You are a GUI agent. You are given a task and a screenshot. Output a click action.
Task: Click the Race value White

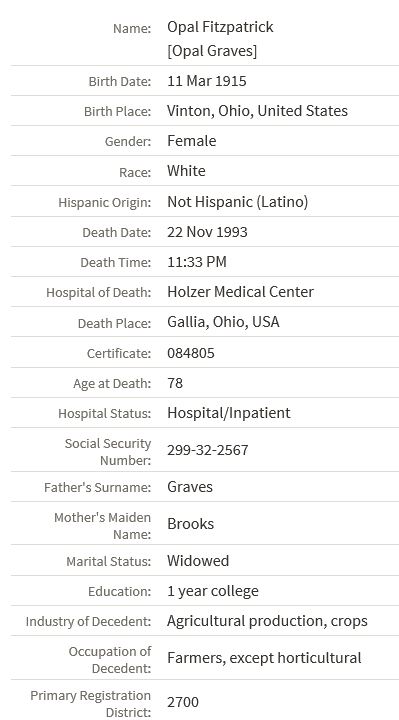[x=186, y=171]
